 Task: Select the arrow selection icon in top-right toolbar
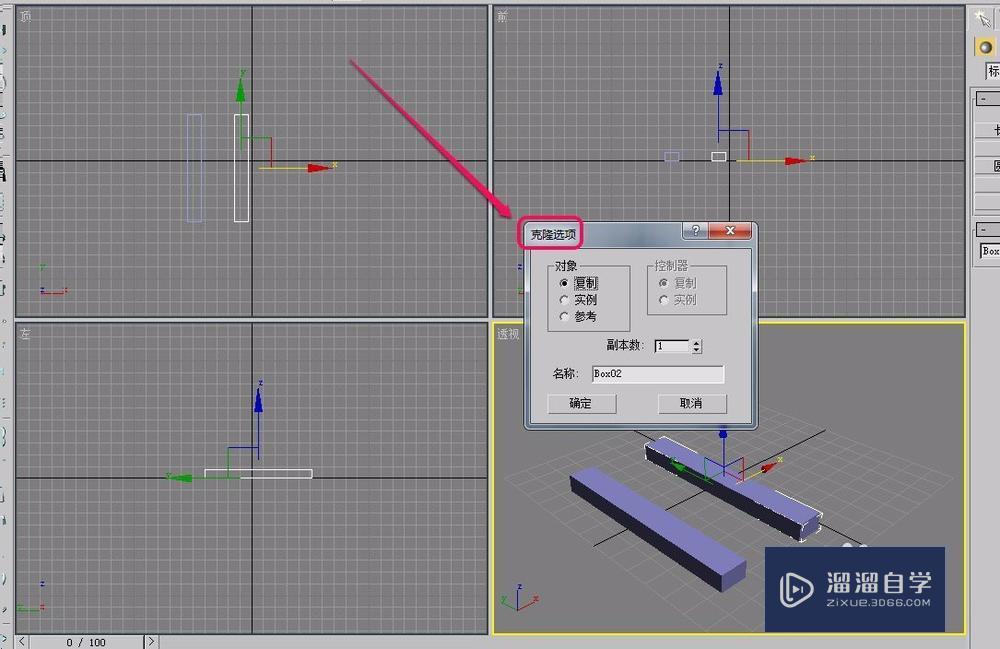[x=981, y=18]
